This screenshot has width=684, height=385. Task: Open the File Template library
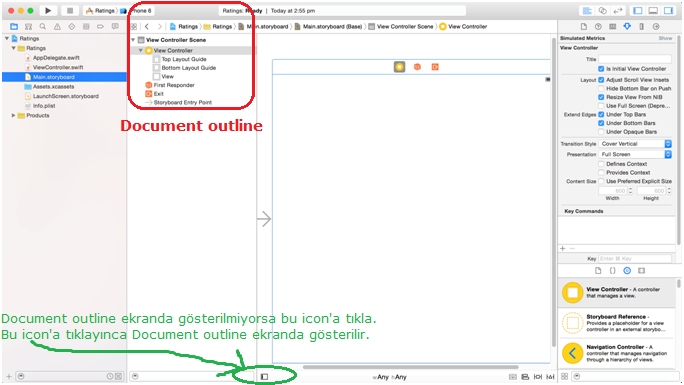point(598,271)
